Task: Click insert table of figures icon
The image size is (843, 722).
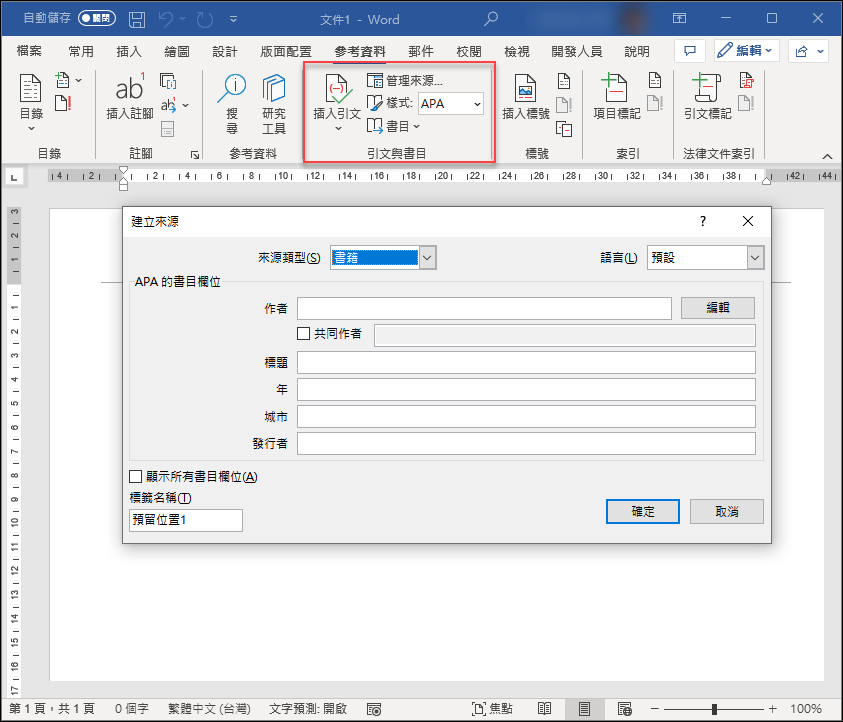Action: pyautogui.click(x=564, y=81)
